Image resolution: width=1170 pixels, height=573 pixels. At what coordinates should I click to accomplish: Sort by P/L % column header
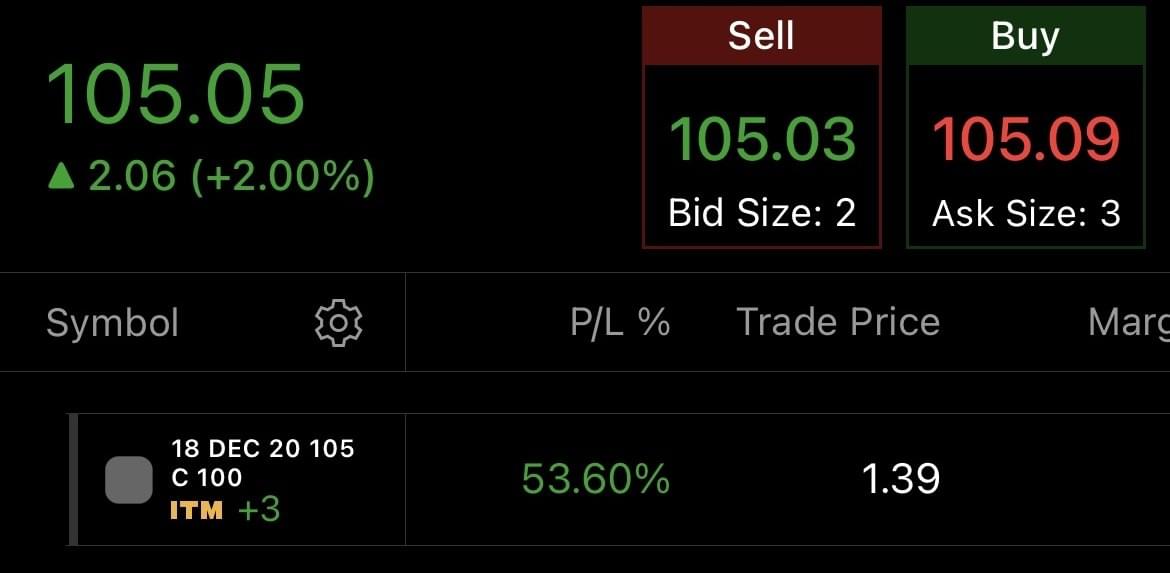click(x=620, y=322)
